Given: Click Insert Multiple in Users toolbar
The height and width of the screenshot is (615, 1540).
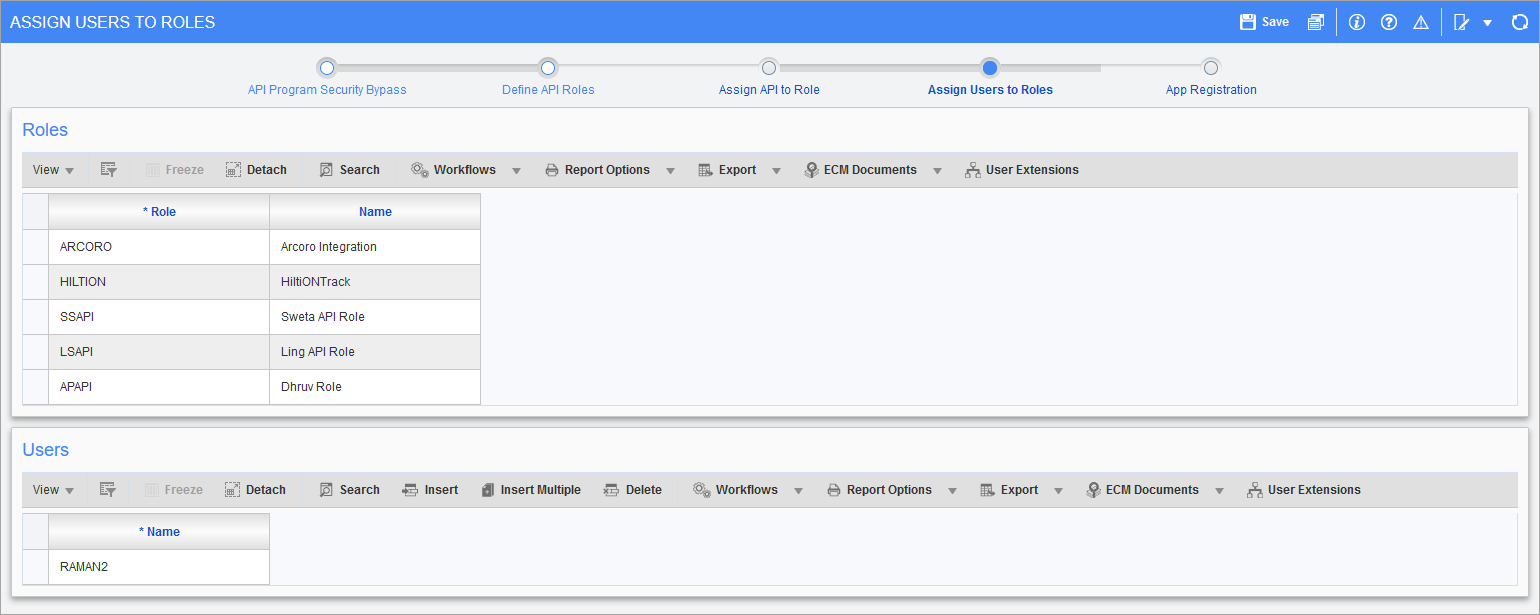Looking at the screenshot, I should point(530,490).
